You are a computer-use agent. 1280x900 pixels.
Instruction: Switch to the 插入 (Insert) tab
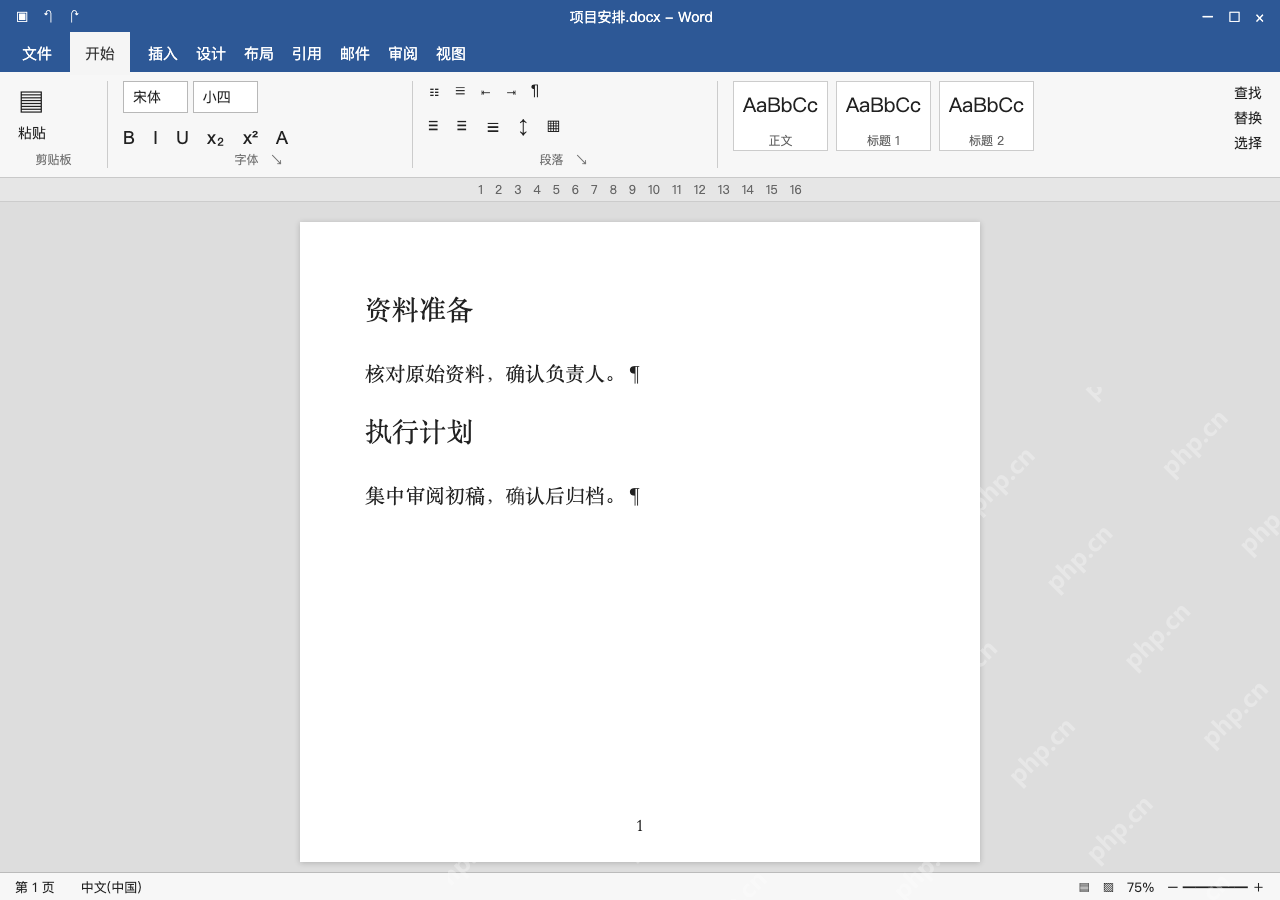[163, 54]
